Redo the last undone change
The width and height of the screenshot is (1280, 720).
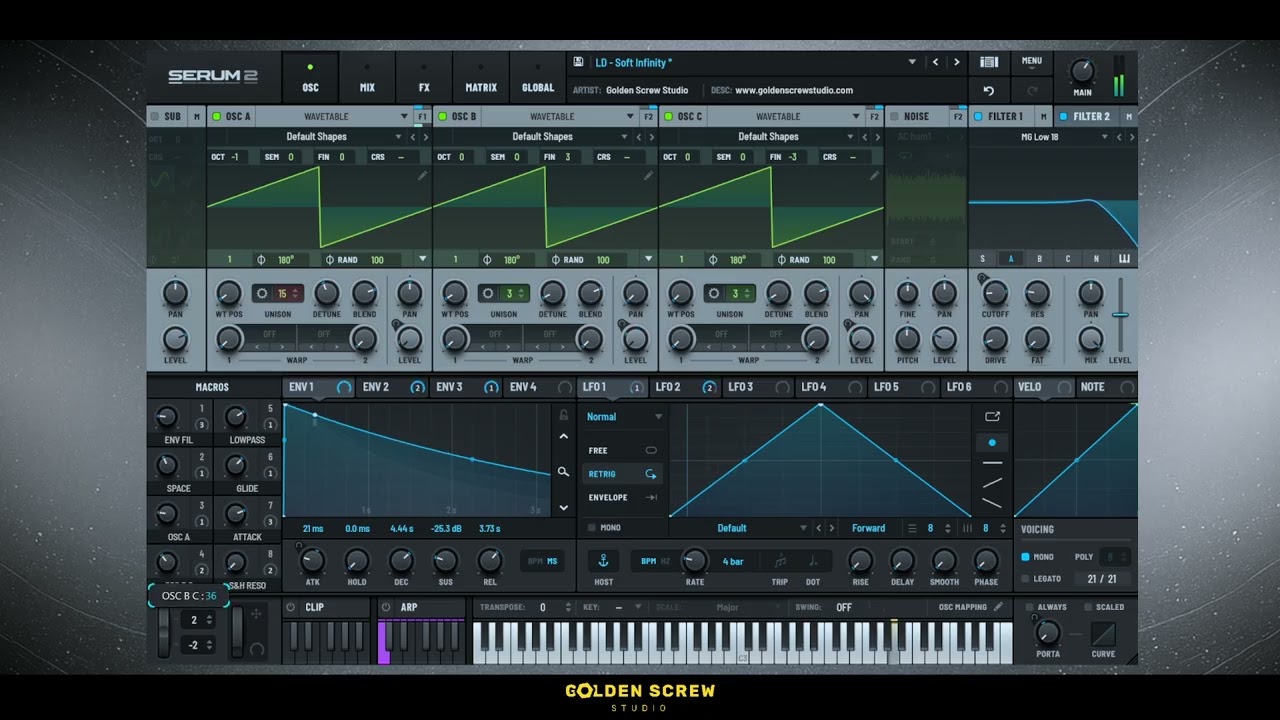tap(1032, 90)
